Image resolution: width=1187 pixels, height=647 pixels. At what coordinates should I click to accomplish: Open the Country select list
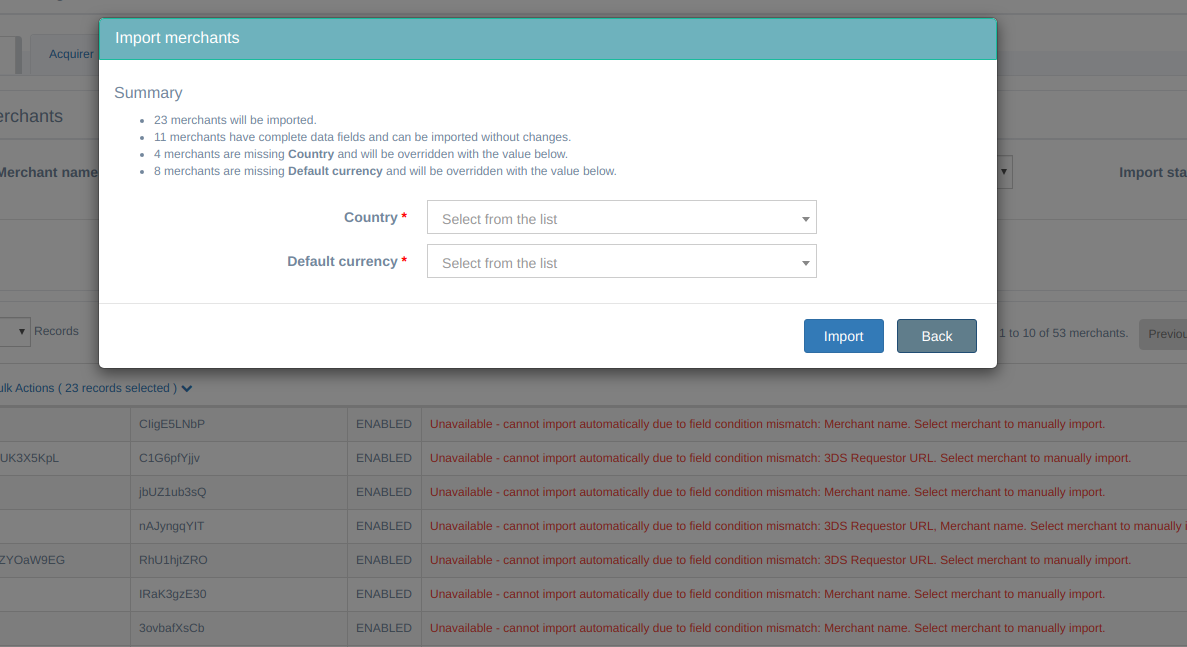621,218
